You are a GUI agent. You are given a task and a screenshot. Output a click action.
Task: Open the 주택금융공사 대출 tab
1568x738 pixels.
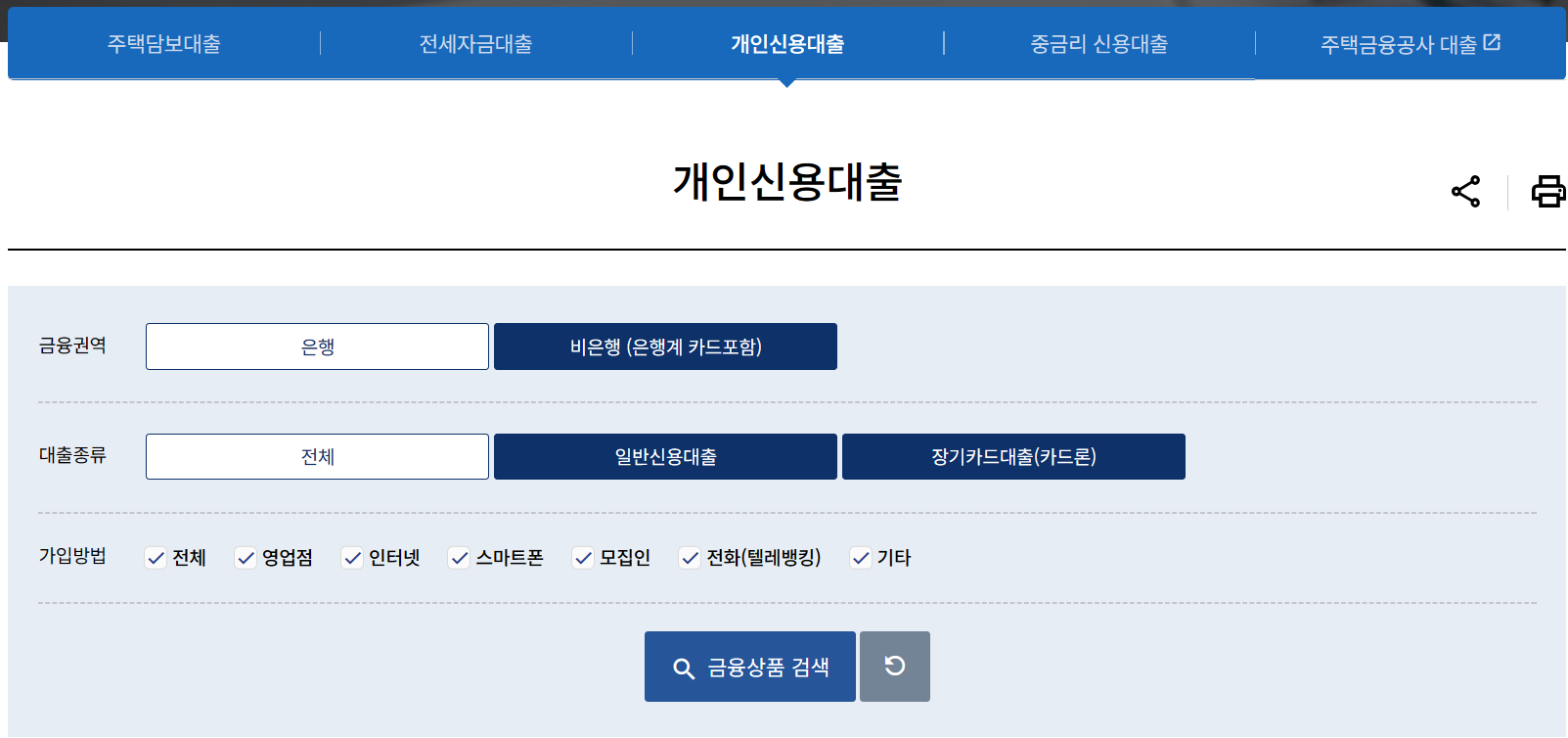pyautogui.click(x=1410, y=44)
